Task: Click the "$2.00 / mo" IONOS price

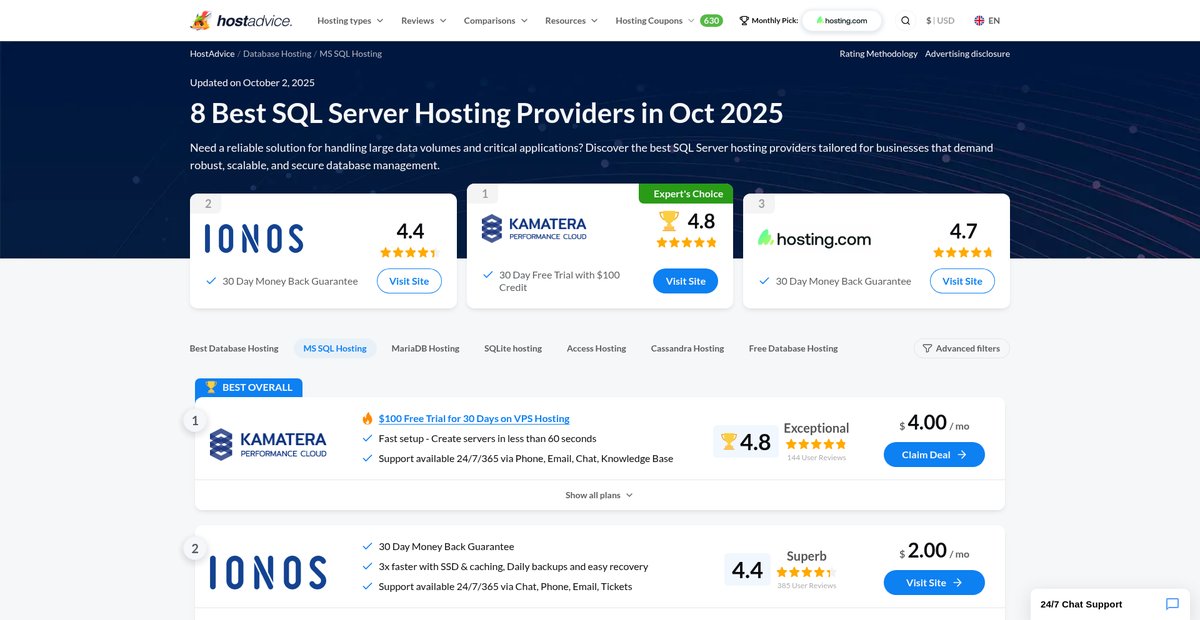Action: tap(934, 551)
